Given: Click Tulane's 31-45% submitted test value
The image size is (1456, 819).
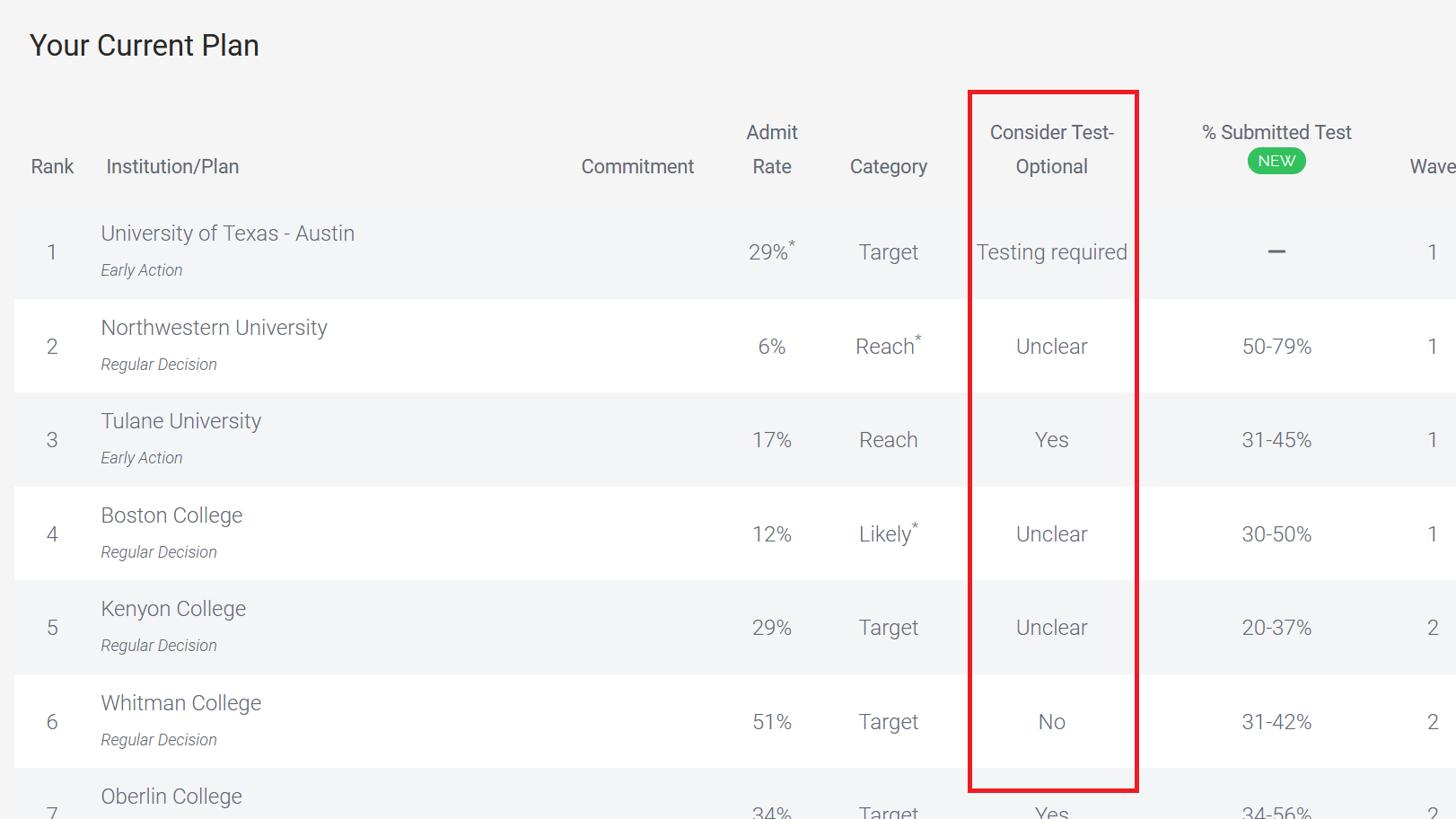Looking at the screenshot, I should coord(1276,440).
